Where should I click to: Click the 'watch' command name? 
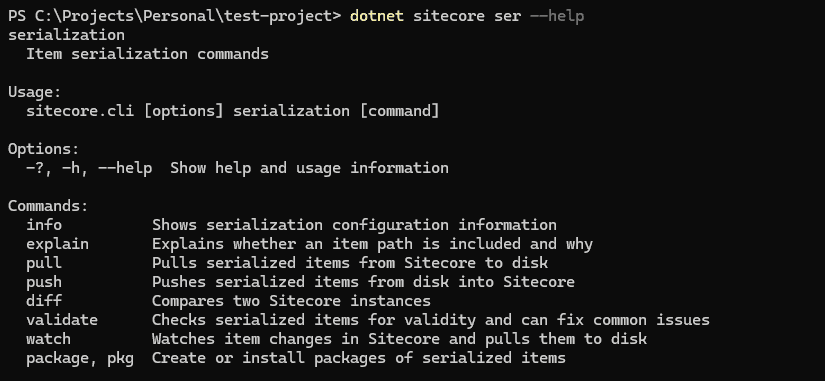click(48, 338)
